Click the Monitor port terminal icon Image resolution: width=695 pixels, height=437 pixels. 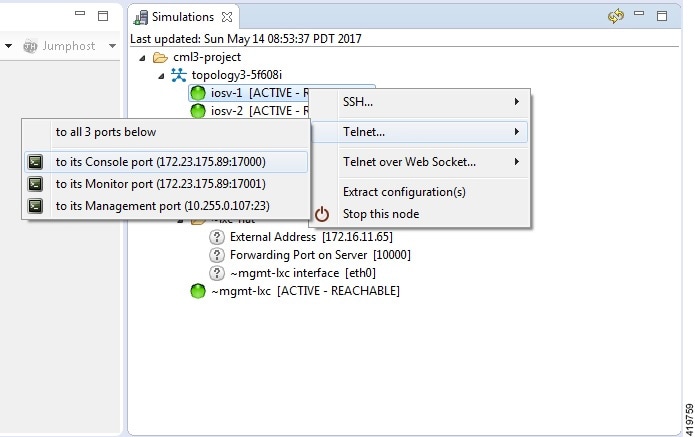[x=35, y=184]
